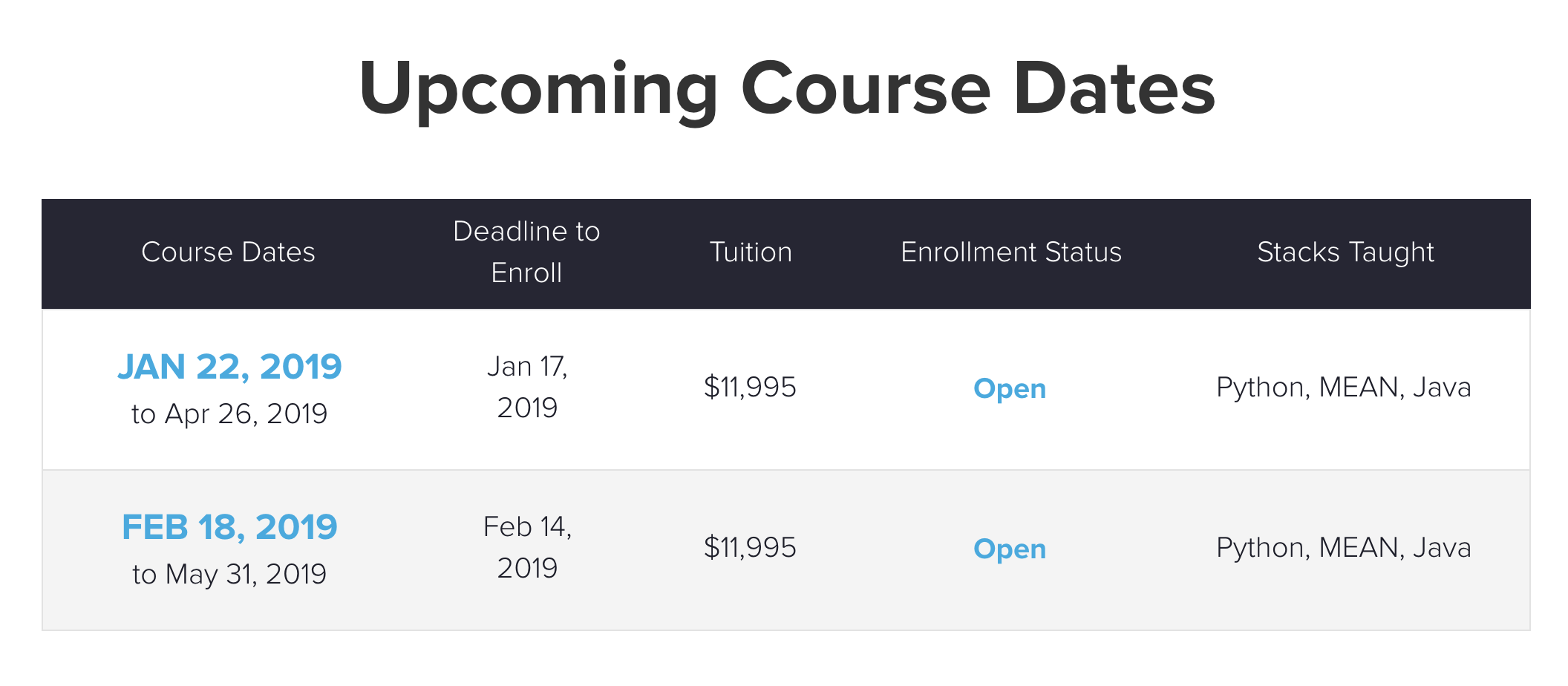Select the 'to Apr 26, 2019' end date

click(x=229, y=414)
